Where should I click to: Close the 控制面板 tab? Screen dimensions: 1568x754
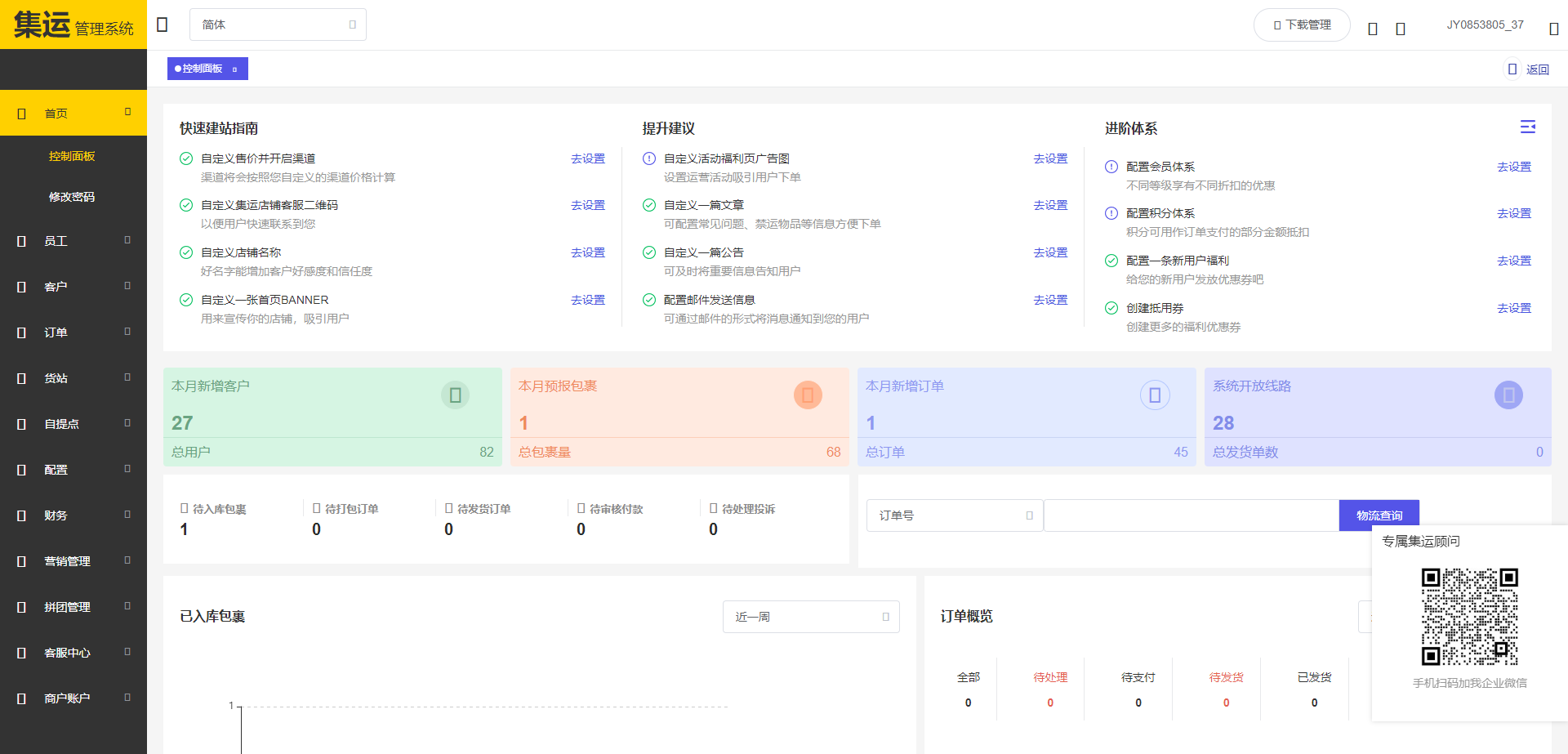click(235, 69)
